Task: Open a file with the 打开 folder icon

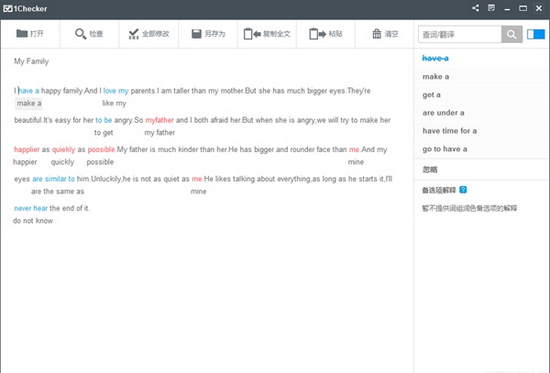Action: click(22, 34)
